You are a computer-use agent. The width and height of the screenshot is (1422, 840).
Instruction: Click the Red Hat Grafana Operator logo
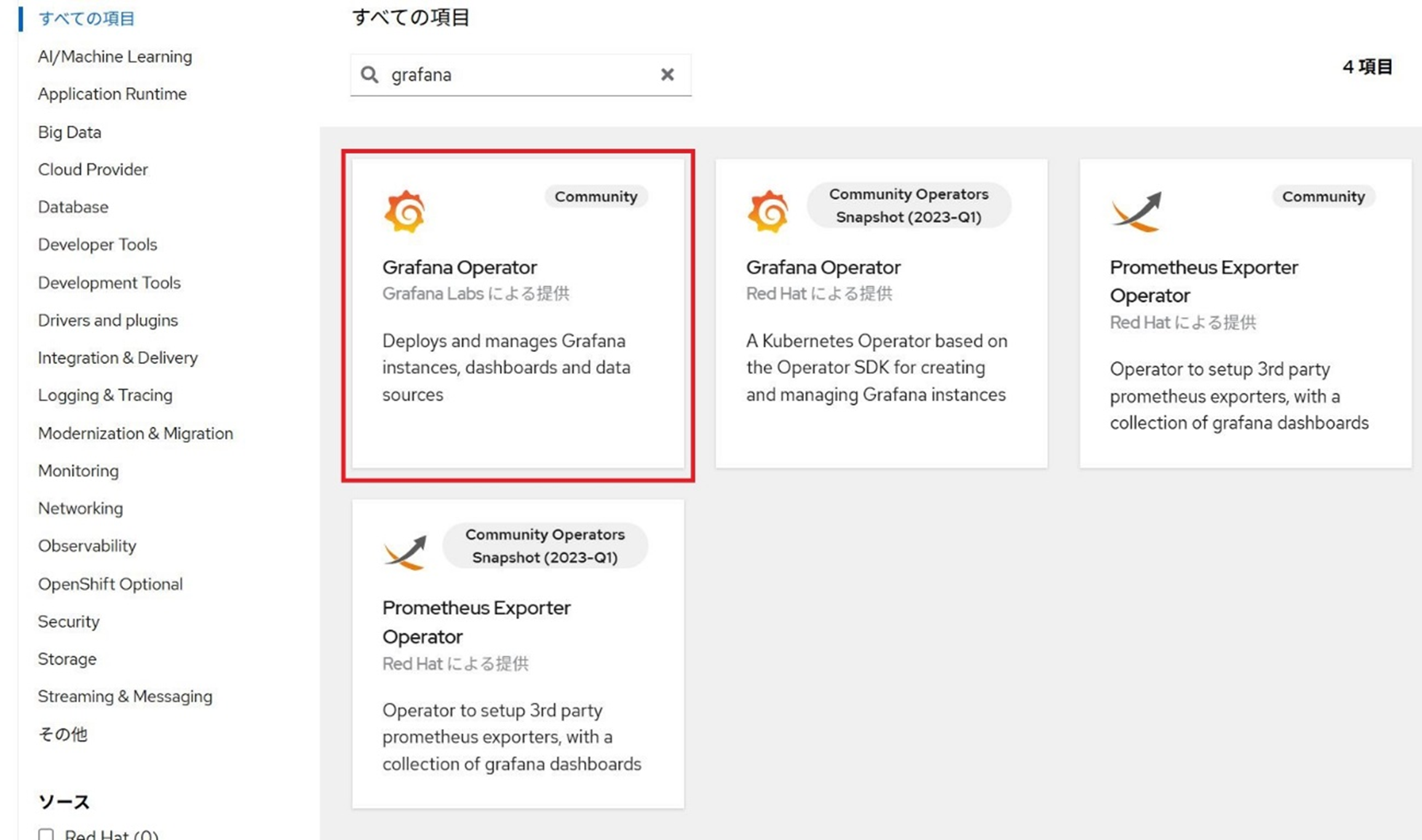(x=768, y=212)
